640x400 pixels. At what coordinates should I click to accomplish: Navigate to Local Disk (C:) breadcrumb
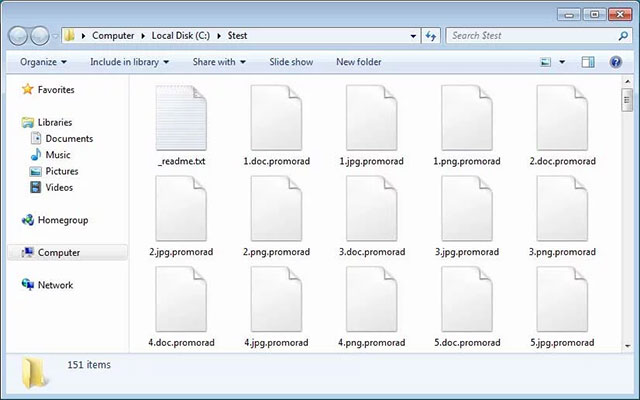181,36
